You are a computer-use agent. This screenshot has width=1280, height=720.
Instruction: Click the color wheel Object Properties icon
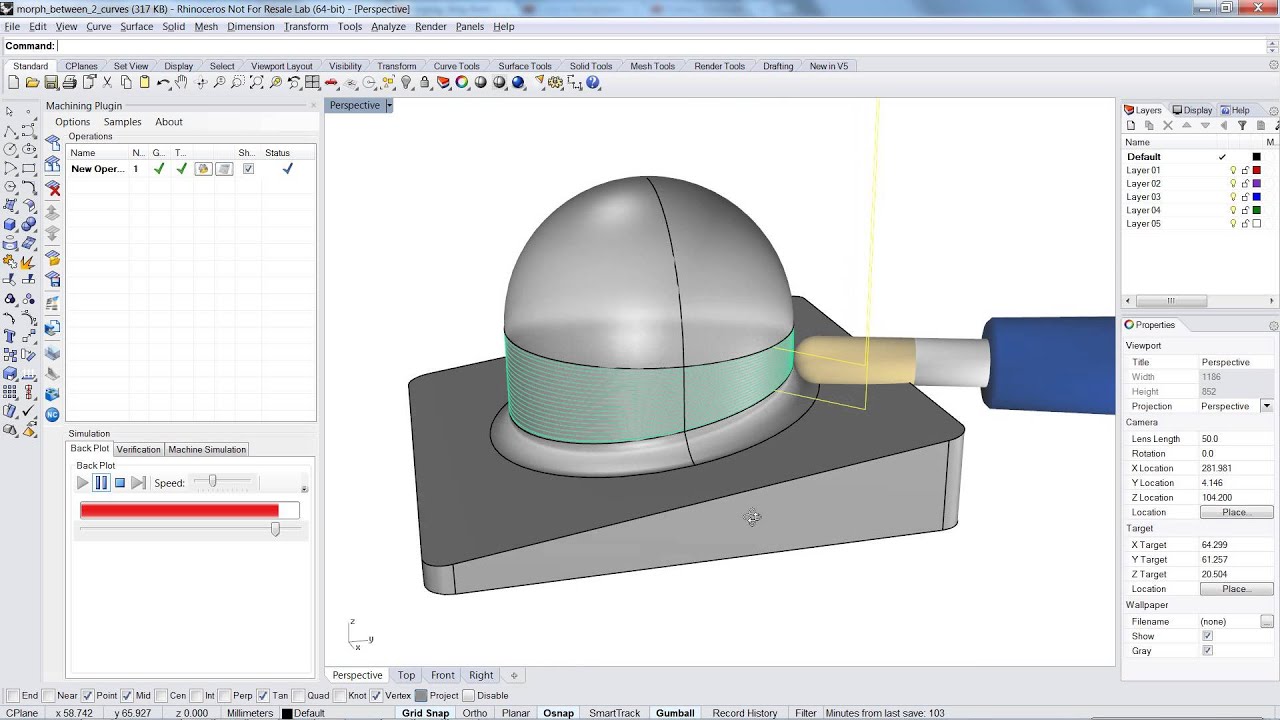462,83
